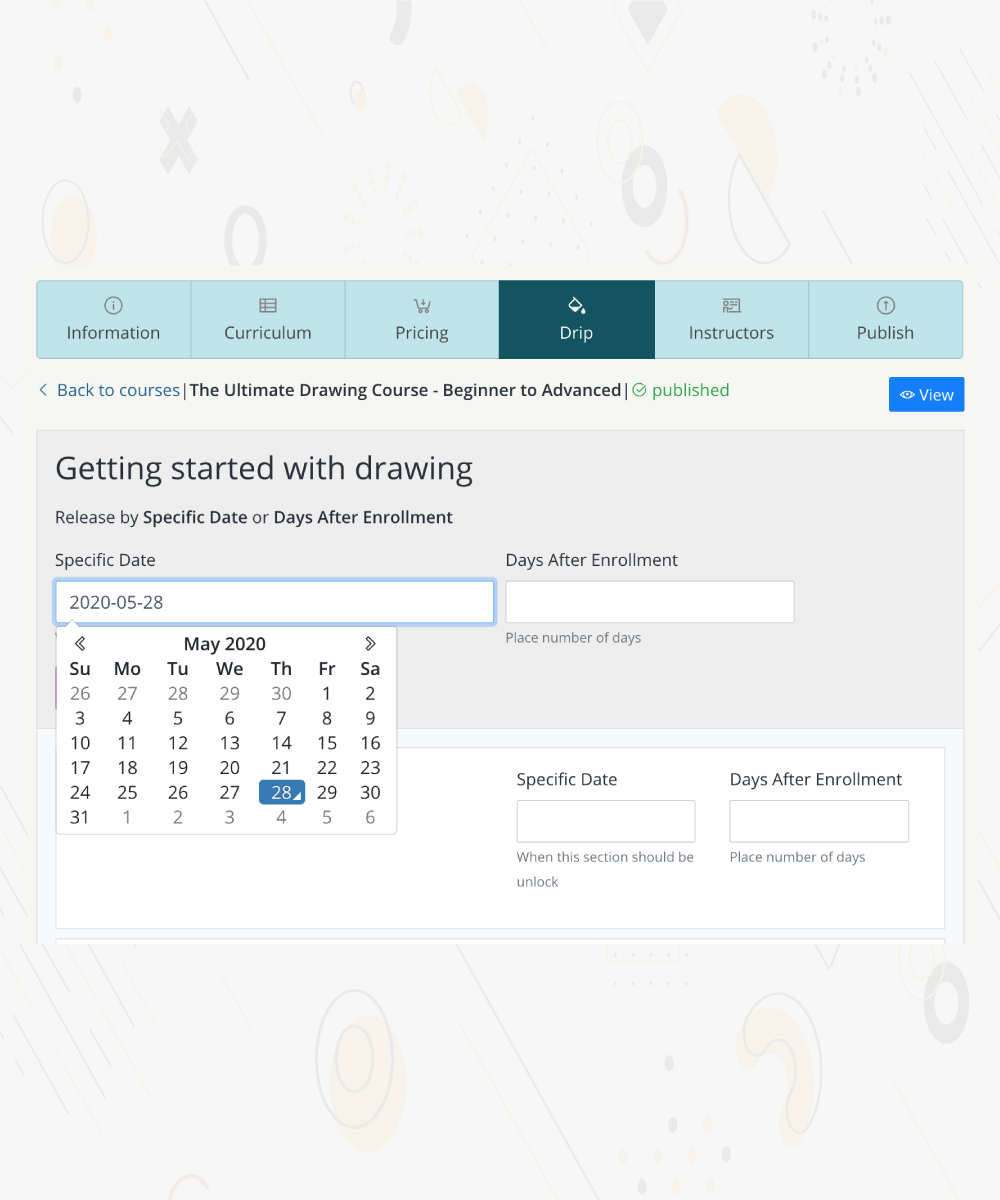Pick April 26 greyed date in calendar
Image resolution: width=1000 pixels, height=1200 pixels.
(80, 693)
